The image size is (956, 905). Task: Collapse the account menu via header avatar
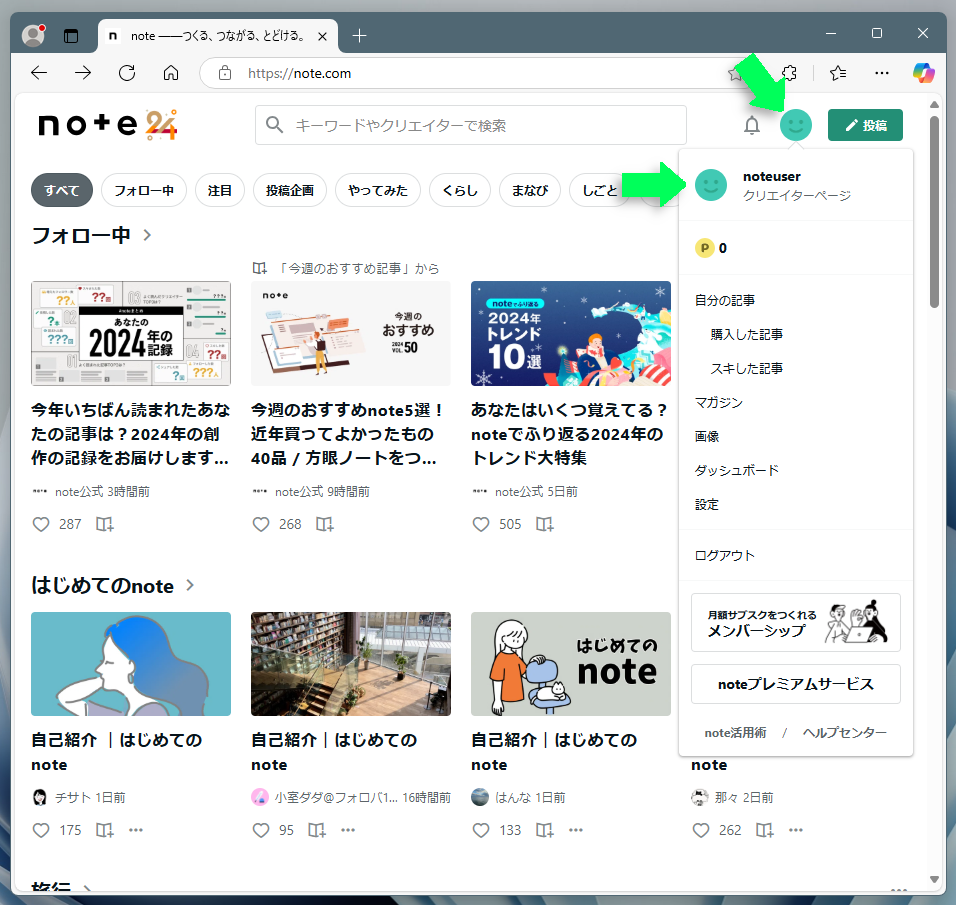pyautogui.click(x=796, y=125)
